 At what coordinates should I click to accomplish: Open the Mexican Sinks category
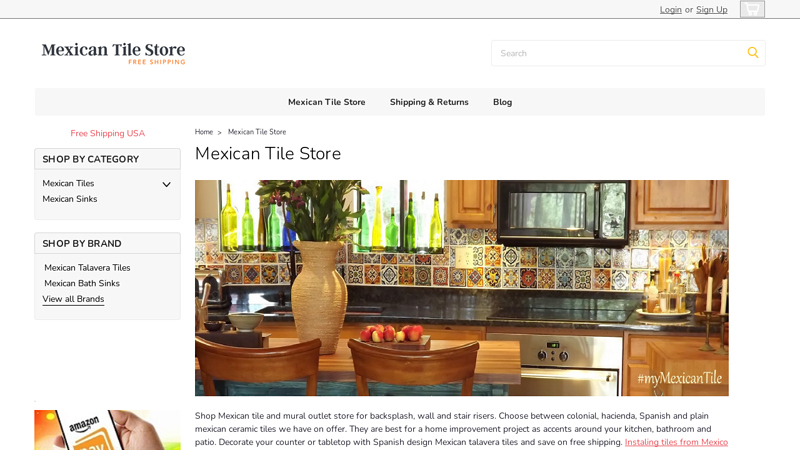70,199
